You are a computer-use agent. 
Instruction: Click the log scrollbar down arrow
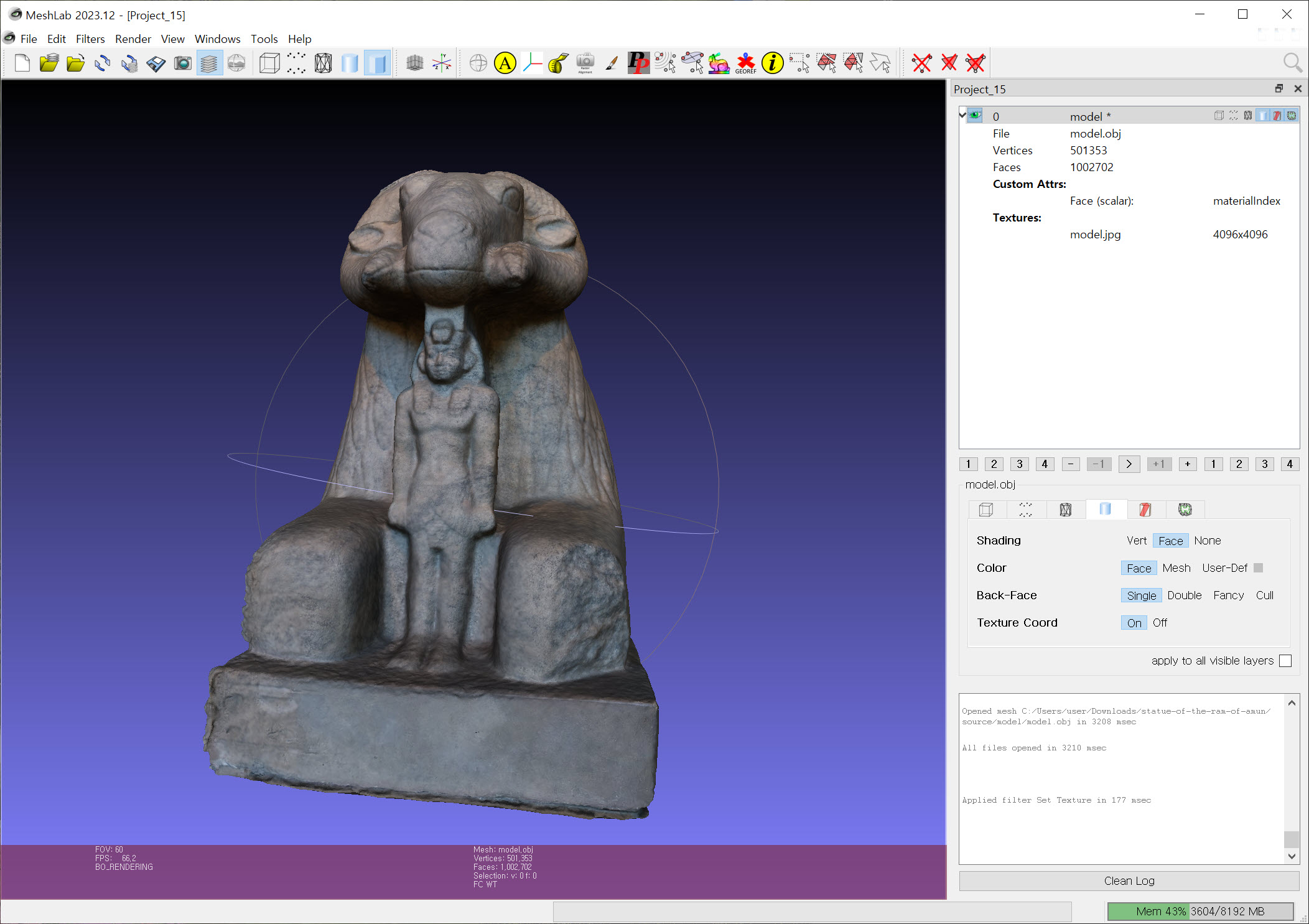[1292, 856]
